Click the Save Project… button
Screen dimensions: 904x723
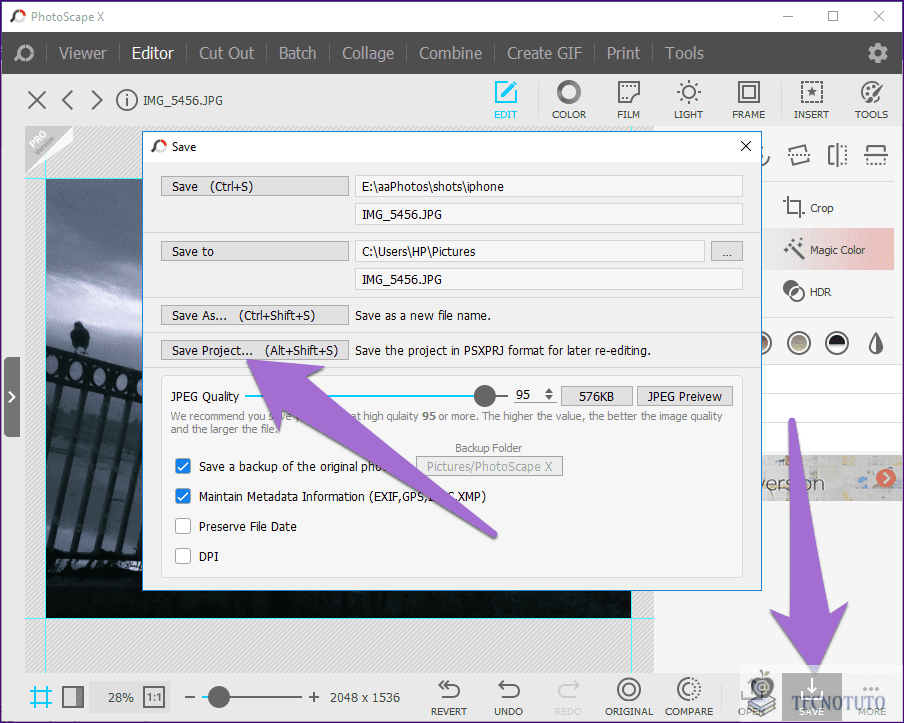[255, 350]
